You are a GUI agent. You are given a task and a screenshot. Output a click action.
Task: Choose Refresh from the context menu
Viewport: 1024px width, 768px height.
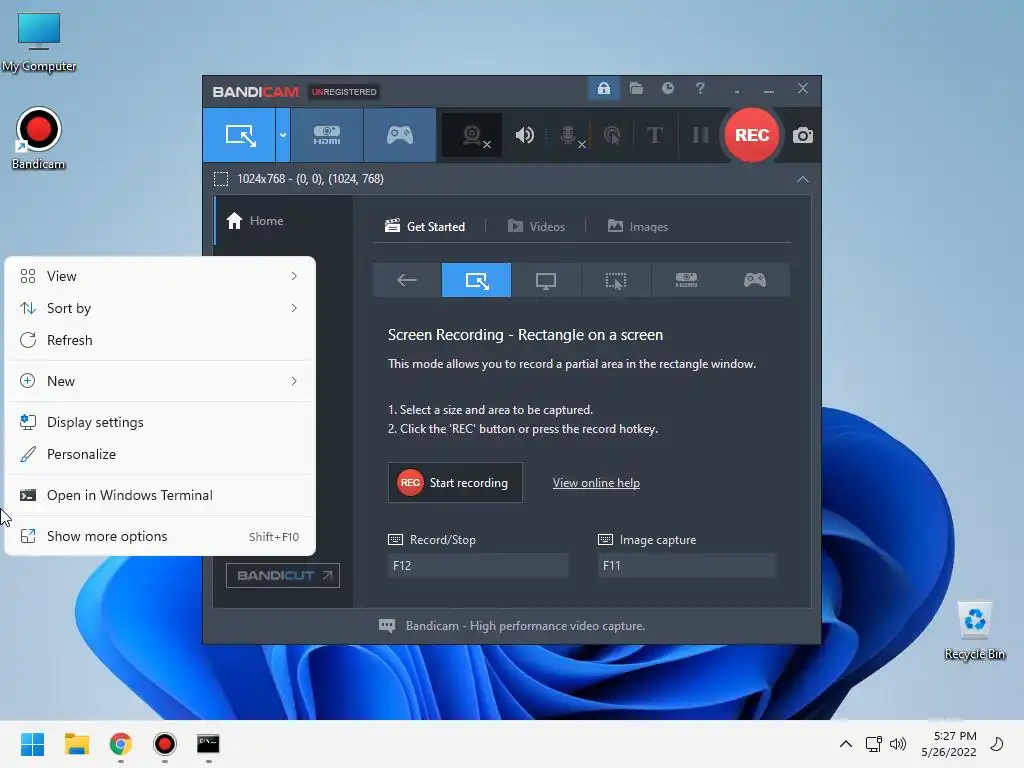tap(160, 340)
